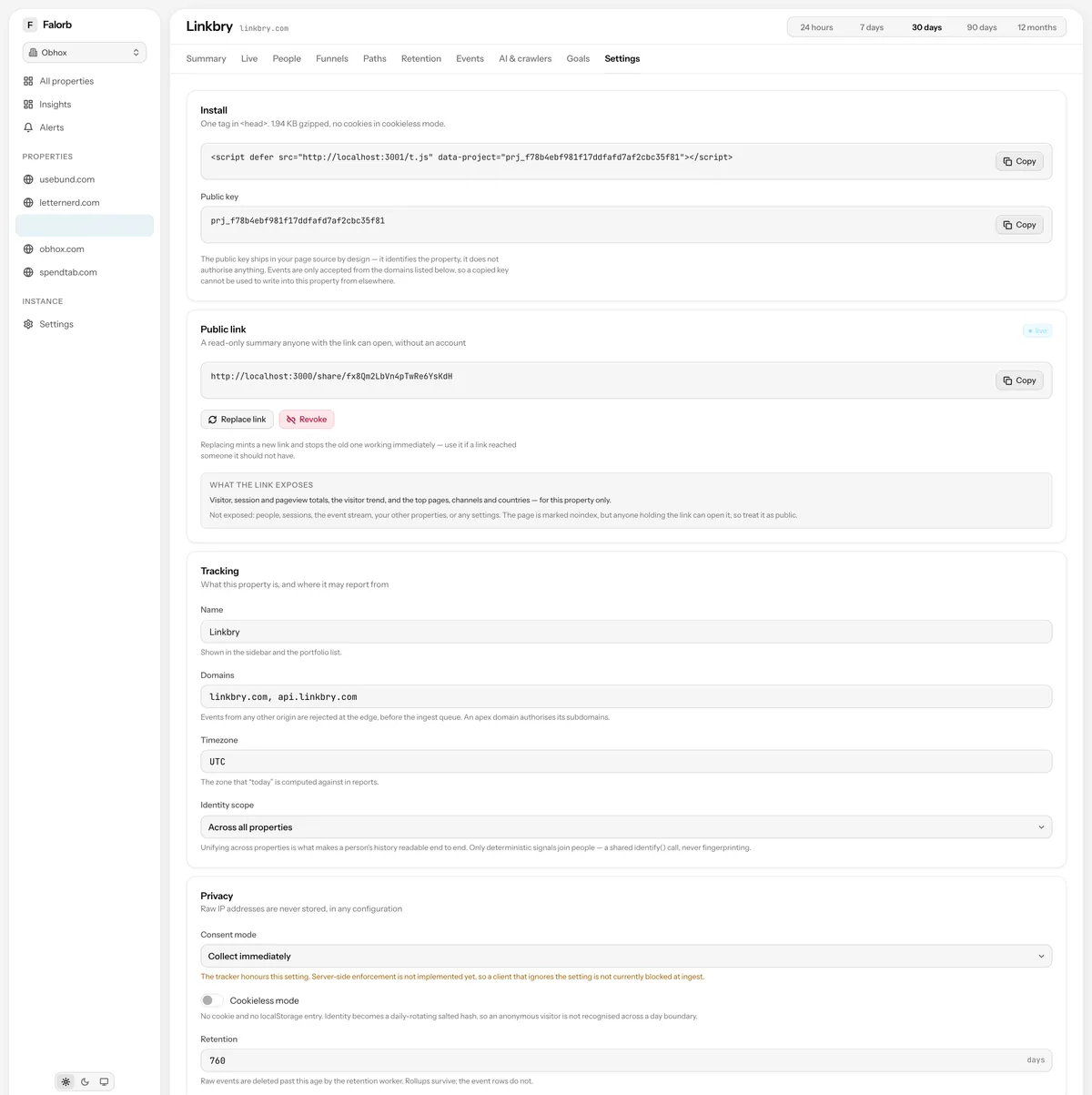Open the Summary tab
1092x1095 pixels.
point(207,58)
